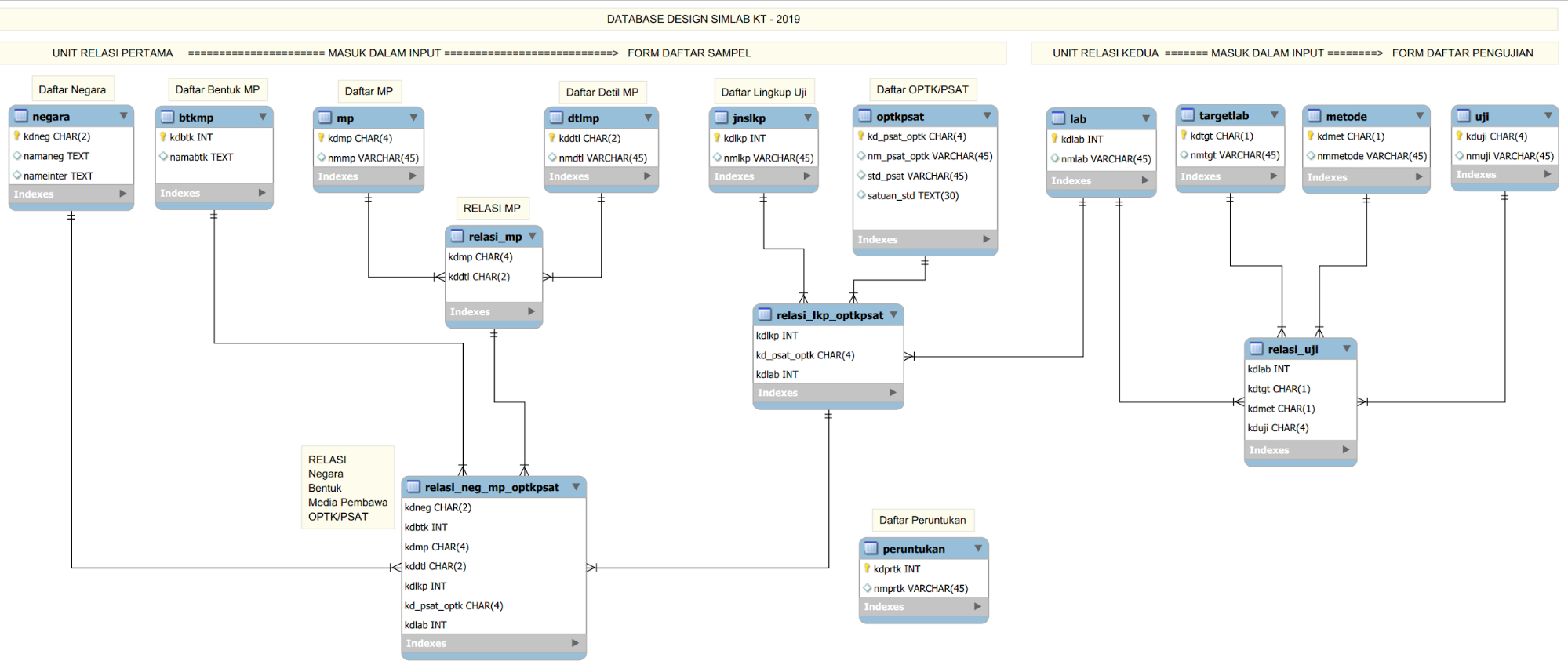Expand Indexes section of relasi_mp table

pos(531,311)
